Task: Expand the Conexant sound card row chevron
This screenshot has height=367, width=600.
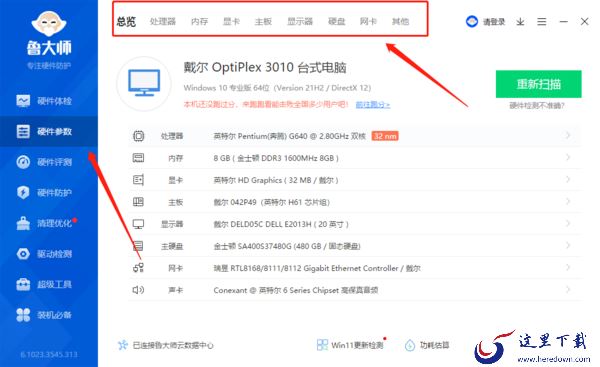Action: (x=568, y=289)
